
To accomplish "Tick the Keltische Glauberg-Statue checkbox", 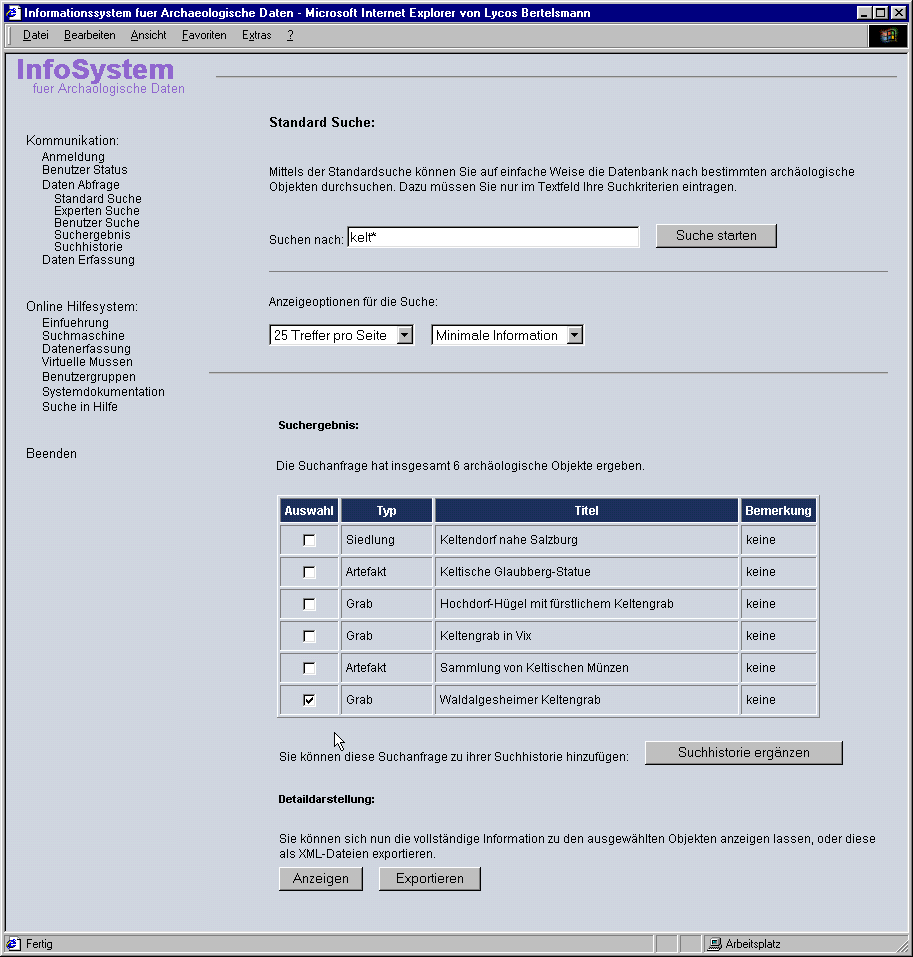I will click(309, 572).
